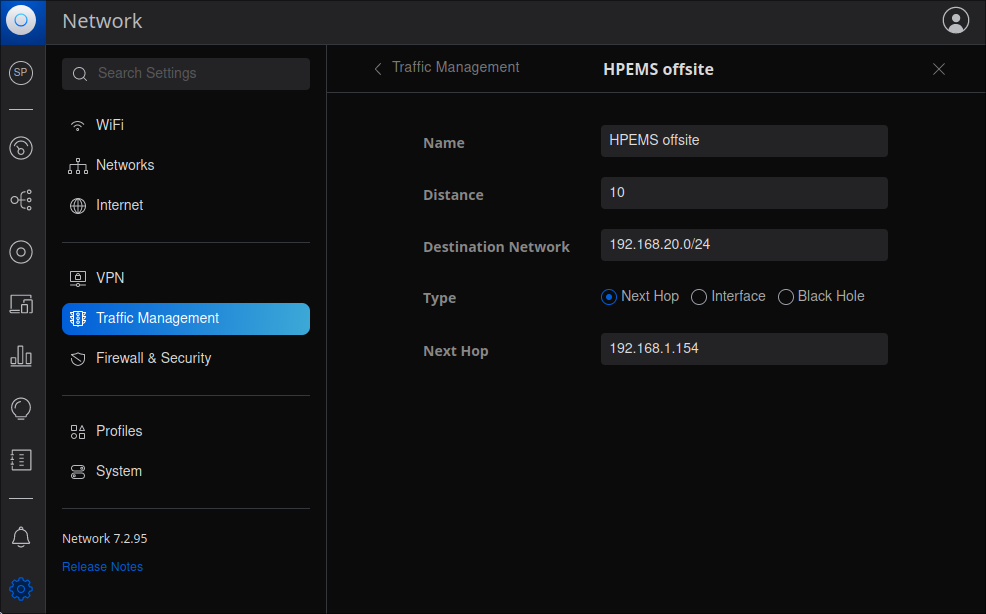
Task: Open the SP console badge
Action: (21, 72)
